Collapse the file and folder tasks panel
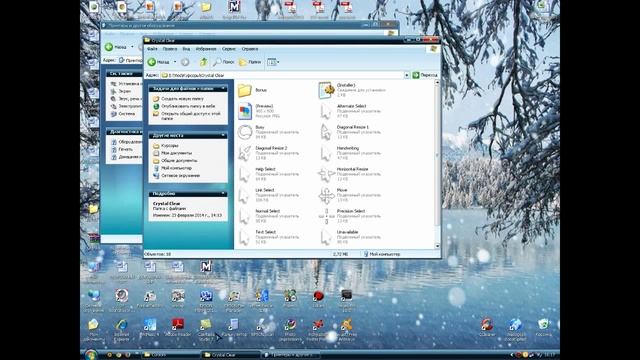This screenshot has width=640, height=360. pyautogui.click(x=223, y=88)
